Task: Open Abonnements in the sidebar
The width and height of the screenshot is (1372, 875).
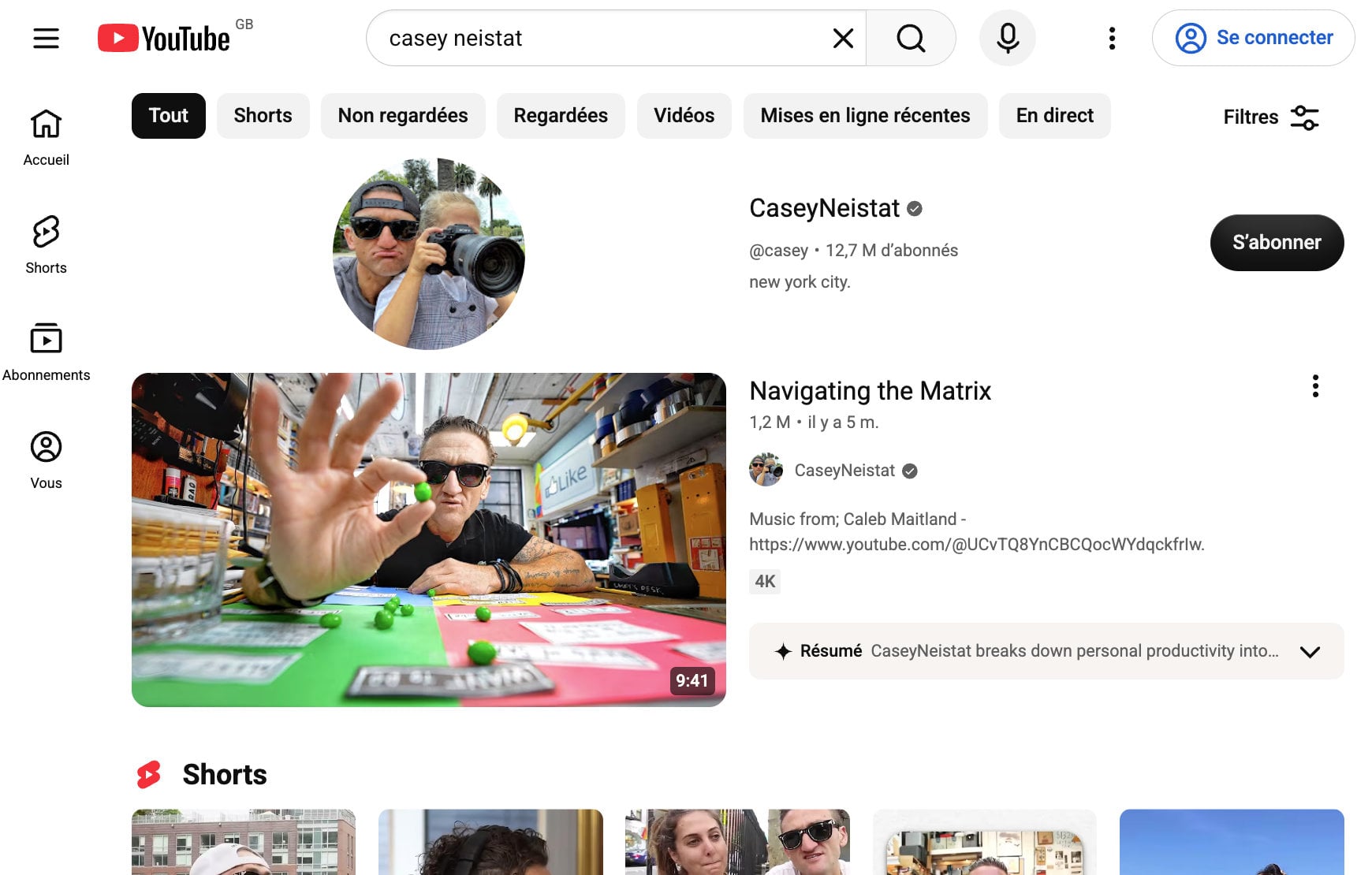Action: (x=46, y=352)
